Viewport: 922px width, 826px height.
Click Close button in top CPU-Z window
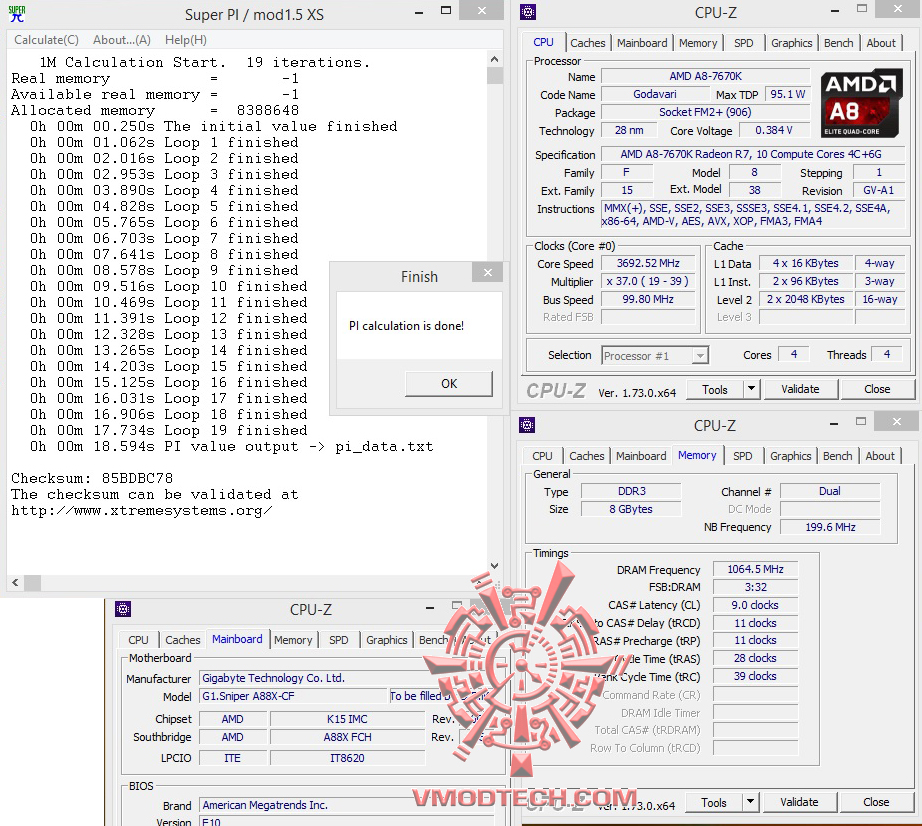(x=877, y=389)
